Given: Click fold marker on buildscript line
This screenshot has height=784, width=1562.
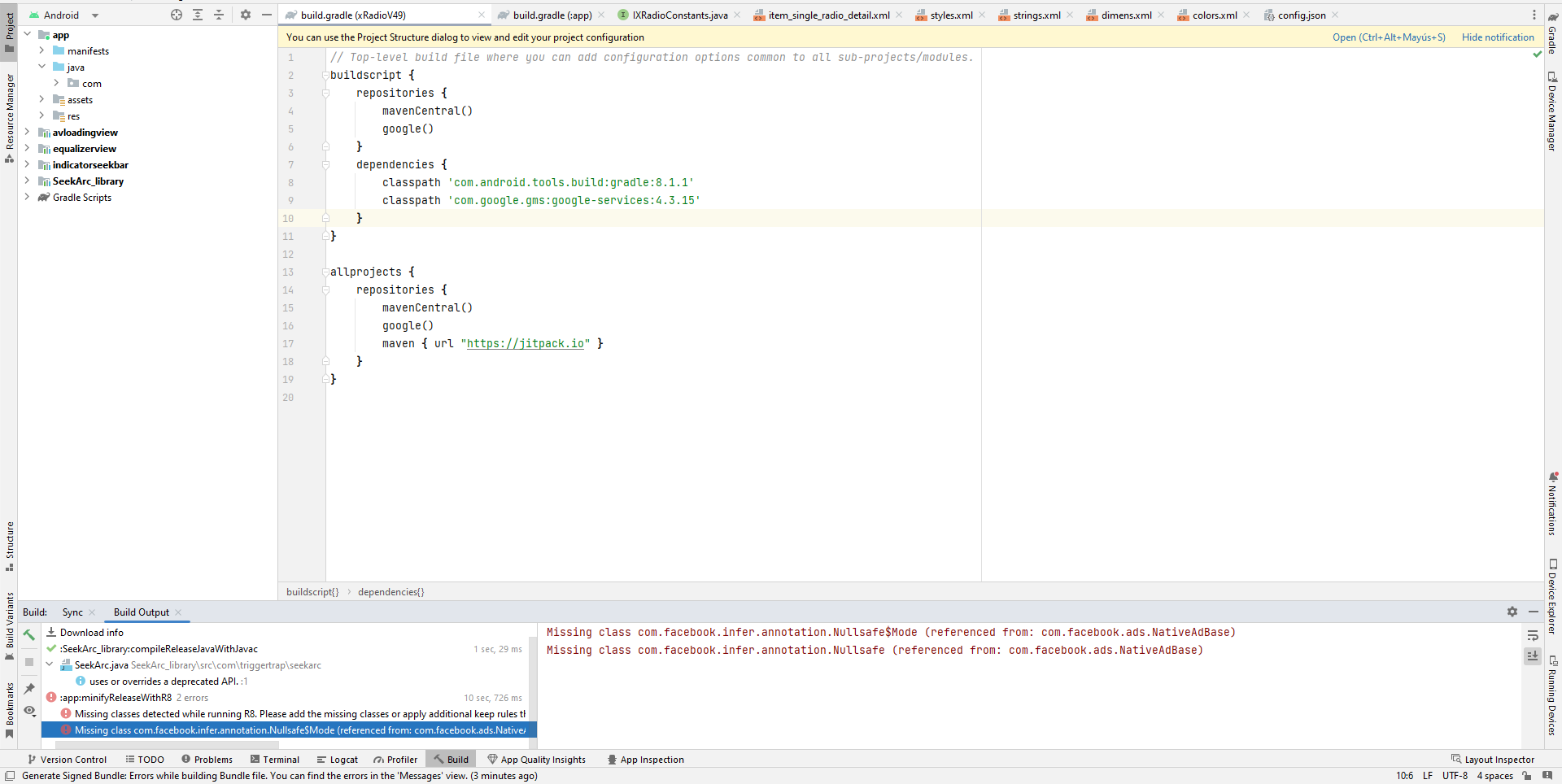Looking at the screenshot, I should tap(325, 75).
